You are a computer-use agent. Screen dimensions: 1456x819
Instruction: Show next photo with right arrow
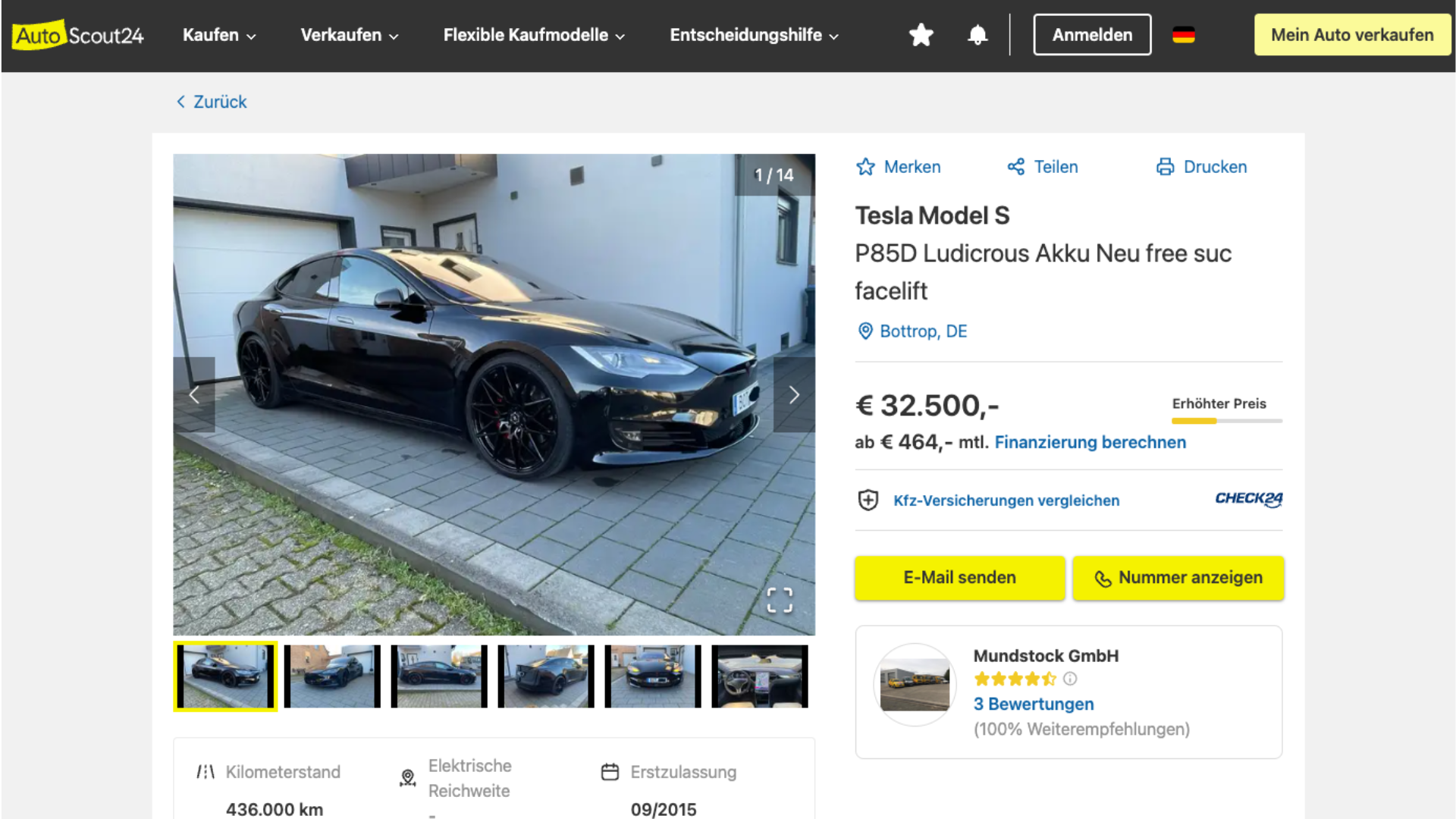point(794,395)
